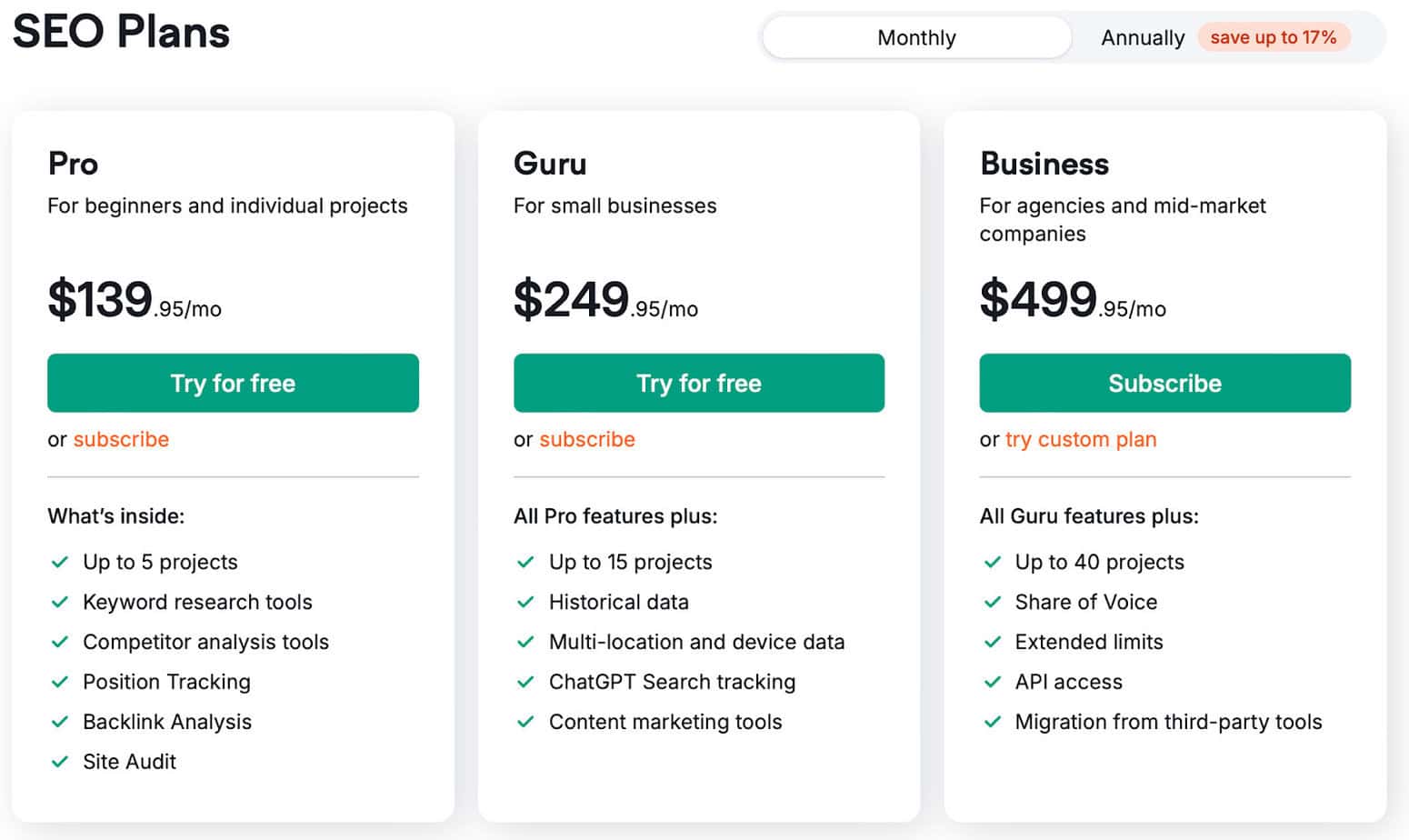The image size is (1409, 840).
Task: Open the 'try custom plan' link
Action: click(1081, 439)
